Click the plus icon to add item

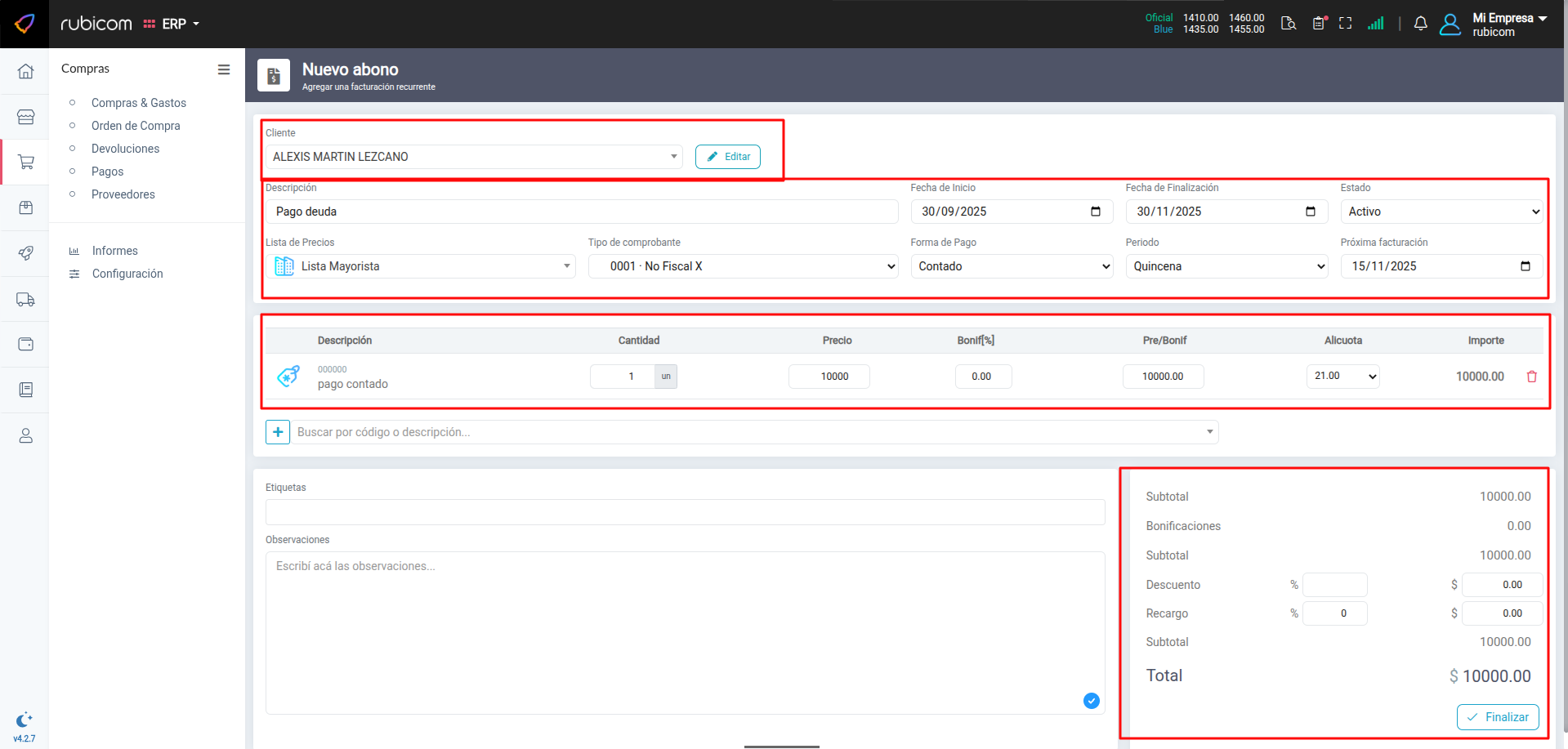278,432
